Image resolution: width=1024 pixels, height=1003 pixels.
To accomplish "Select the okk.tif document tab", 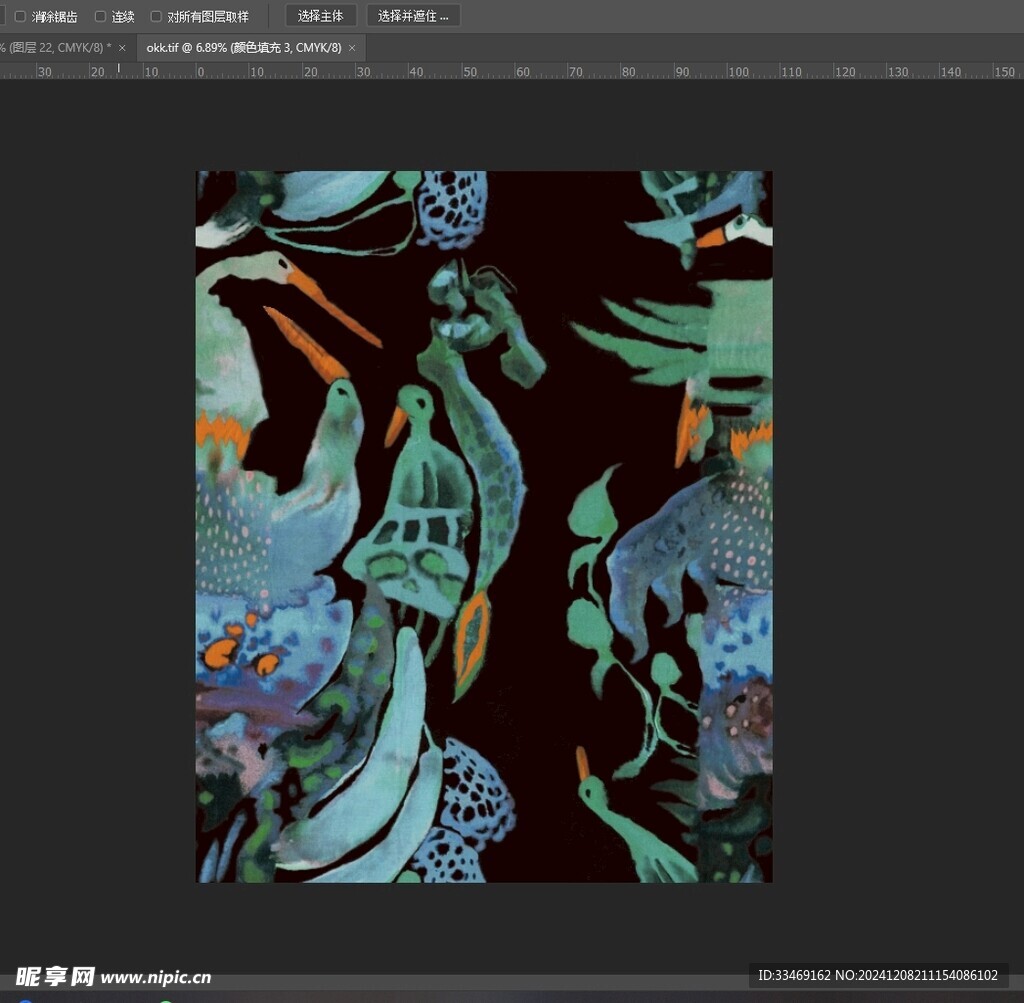I will tap(243, 48).
